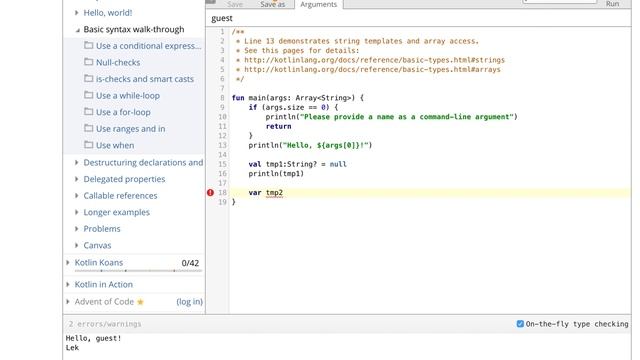This screenshot has height=360, width=640.
Task: Expand the Advent of Code section
Action: click(x=68, y=302)
